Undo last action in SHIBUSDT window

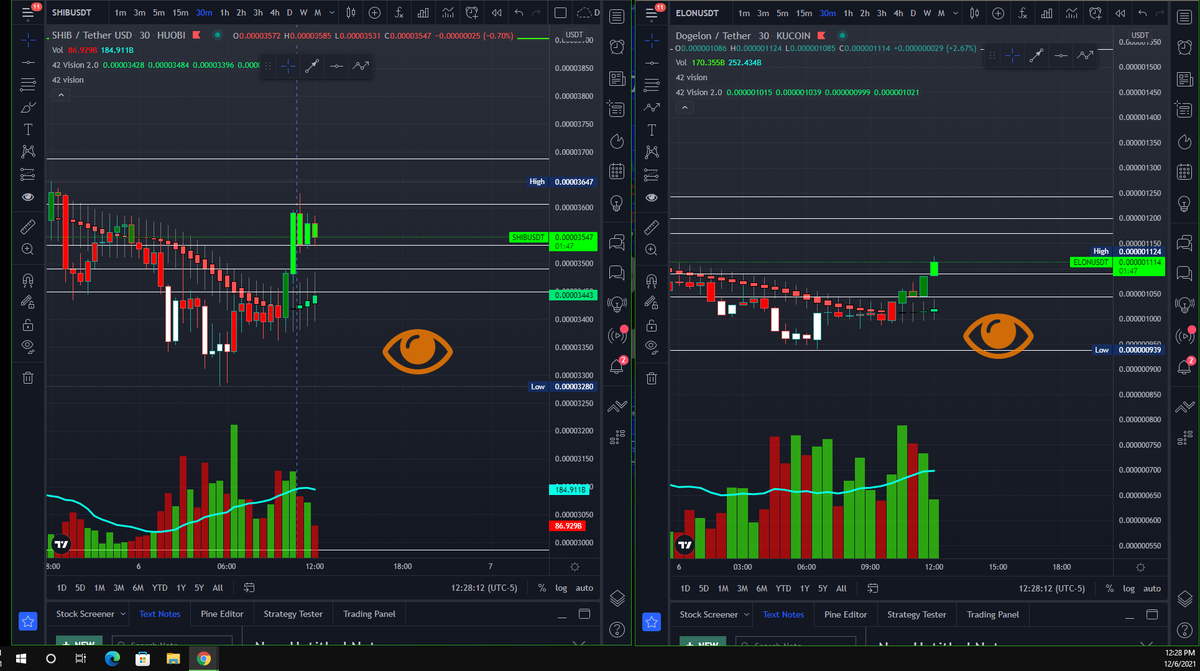[x=519, y=13]
